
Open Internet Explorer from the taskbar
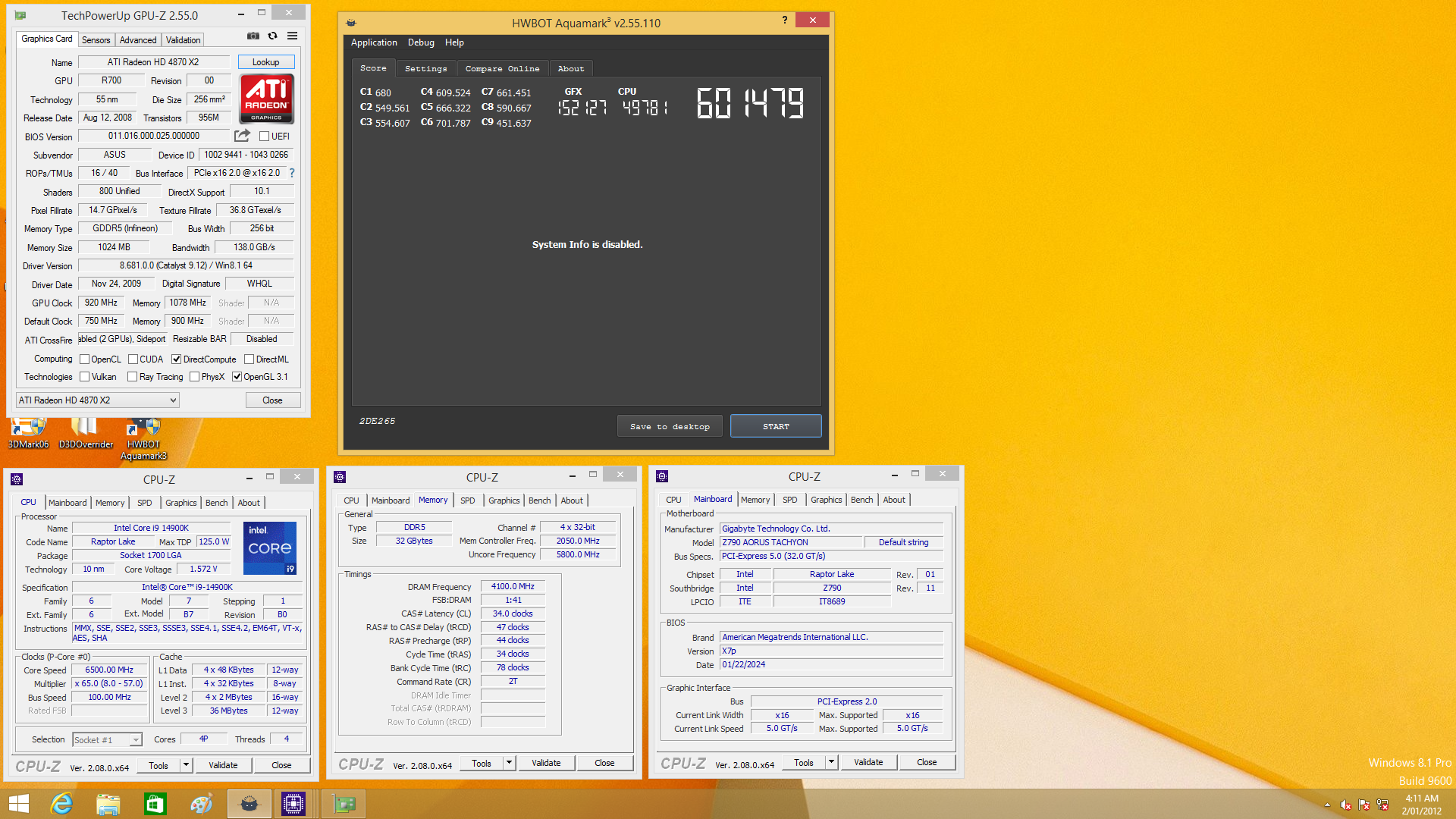pyautogui.click(x=61, y=804)
